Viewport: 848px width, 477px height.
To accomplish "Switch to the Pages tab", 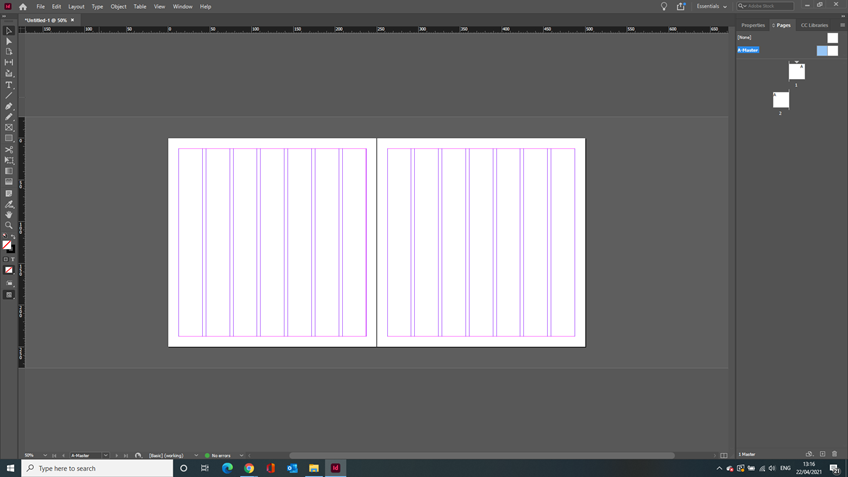I will (x=783, y=25).
